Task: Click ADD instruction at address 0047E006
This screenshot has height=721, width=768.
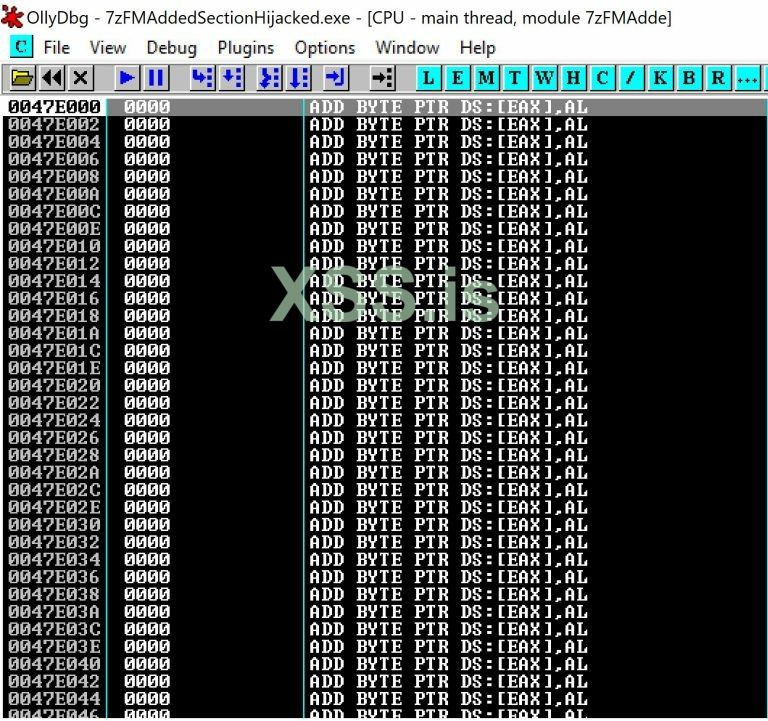Action: [448, 159]
